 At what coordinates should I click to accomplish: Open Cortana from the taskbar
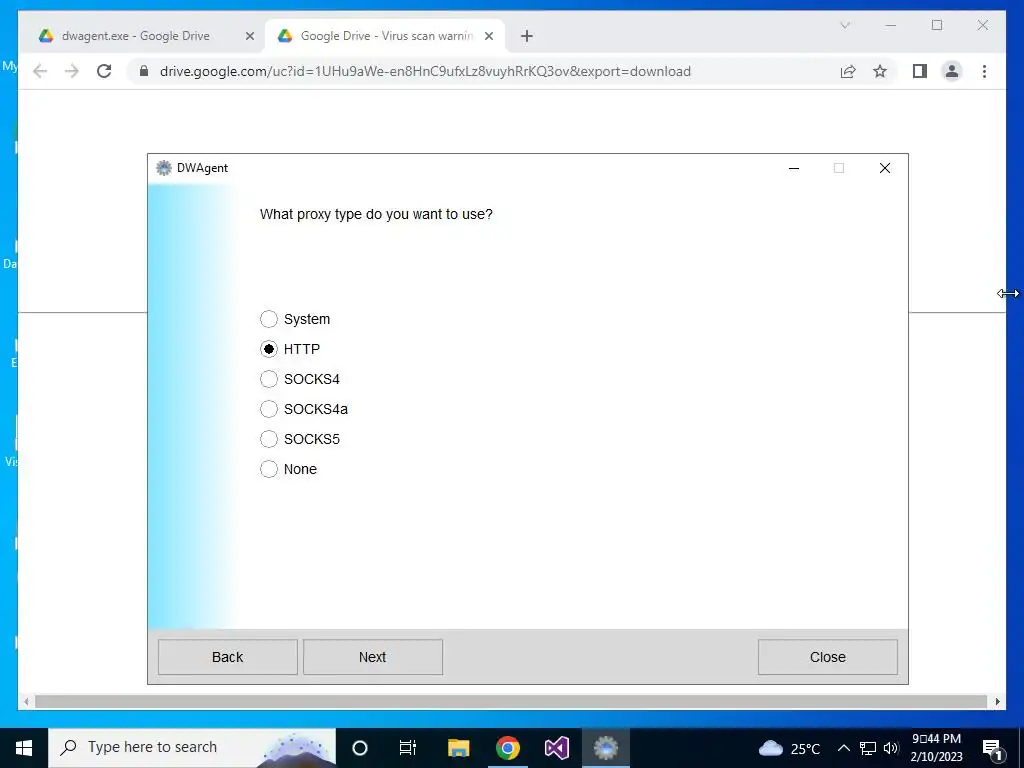360,748
